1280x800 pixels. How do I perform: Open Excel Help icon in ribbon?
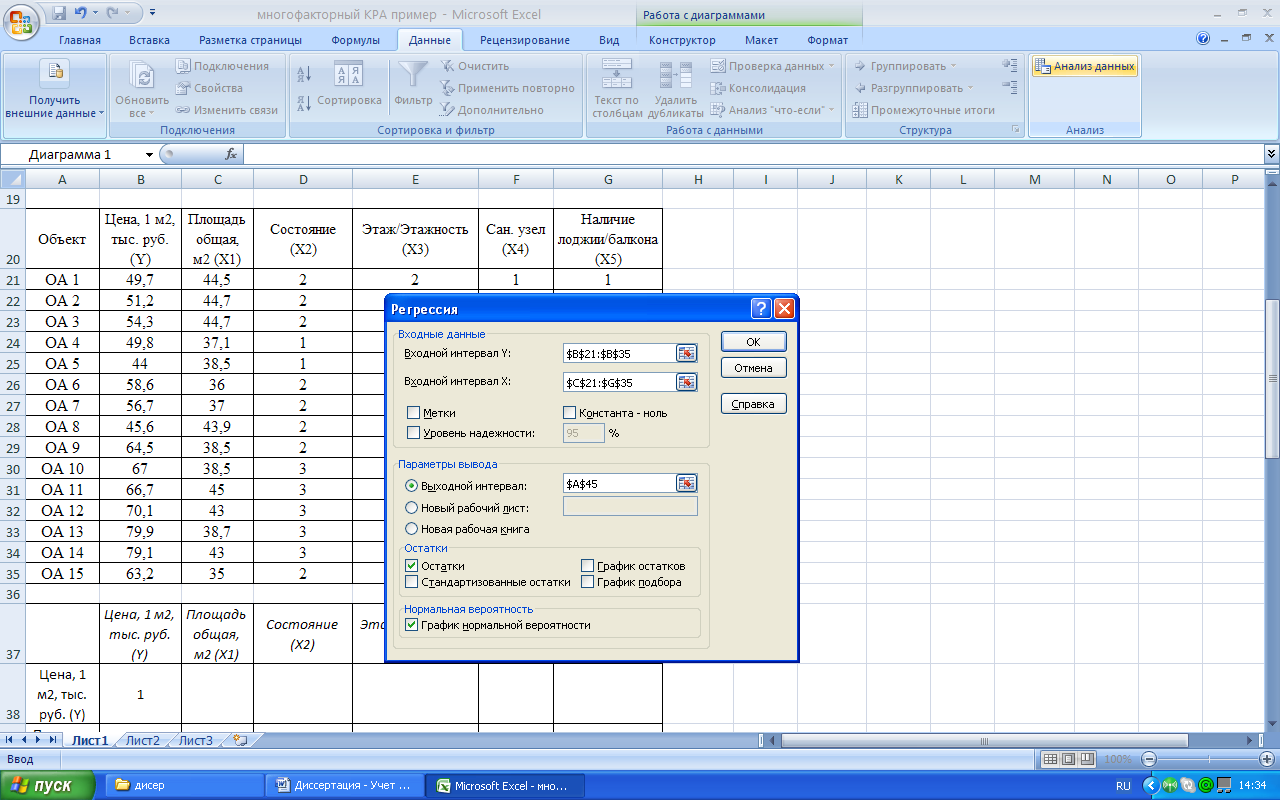coord(1203,39)
